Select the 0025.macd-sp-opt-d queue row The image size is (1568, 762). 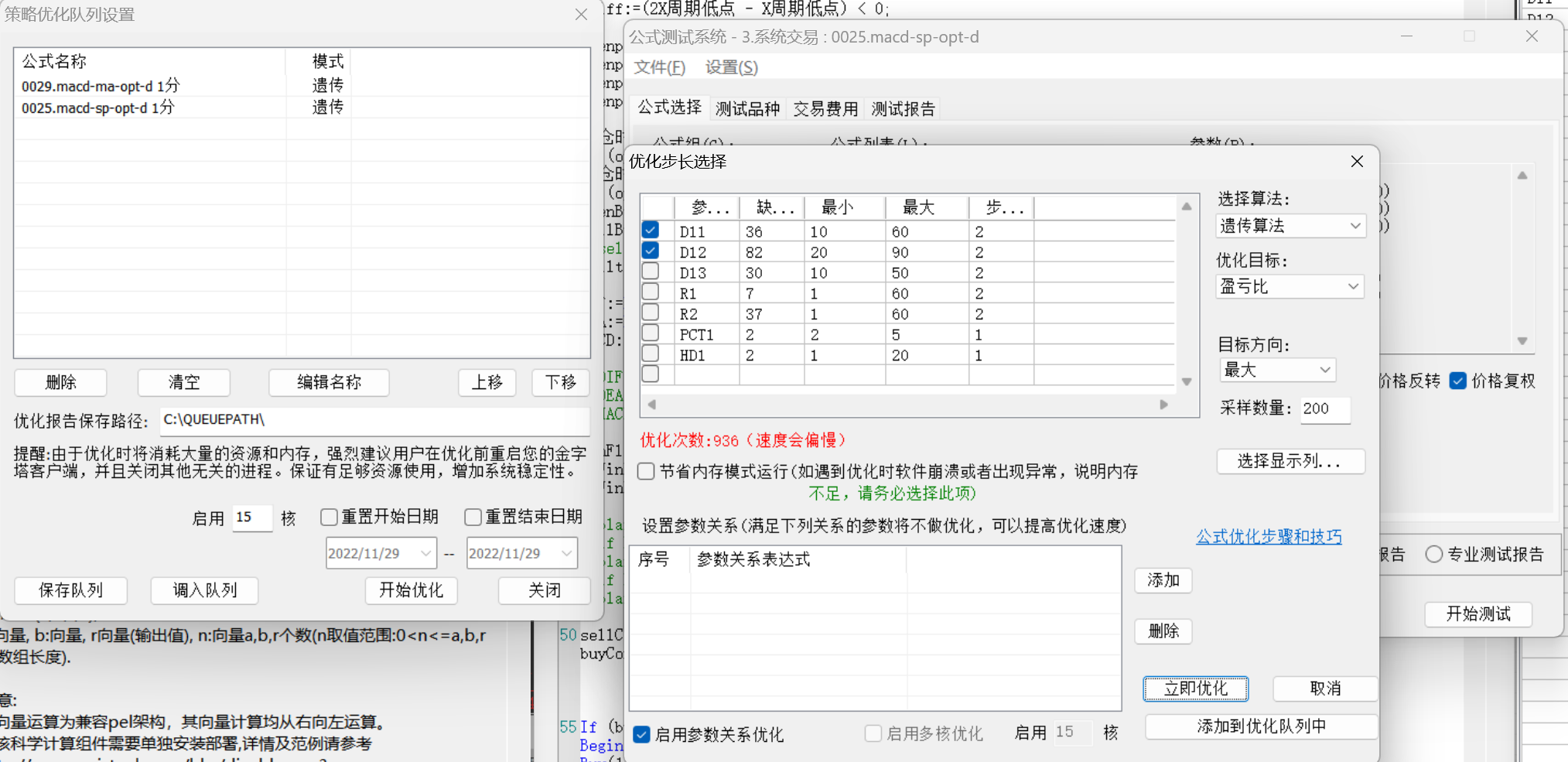point(98,108)
